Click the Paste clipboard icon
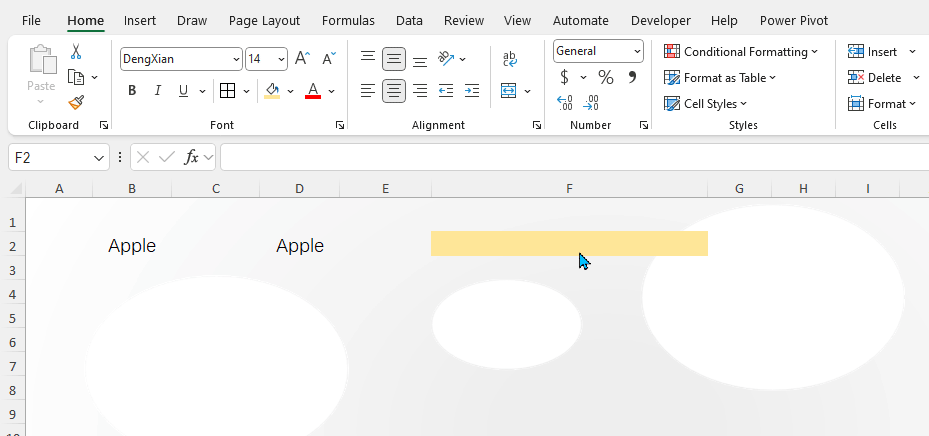 point(42,59)
